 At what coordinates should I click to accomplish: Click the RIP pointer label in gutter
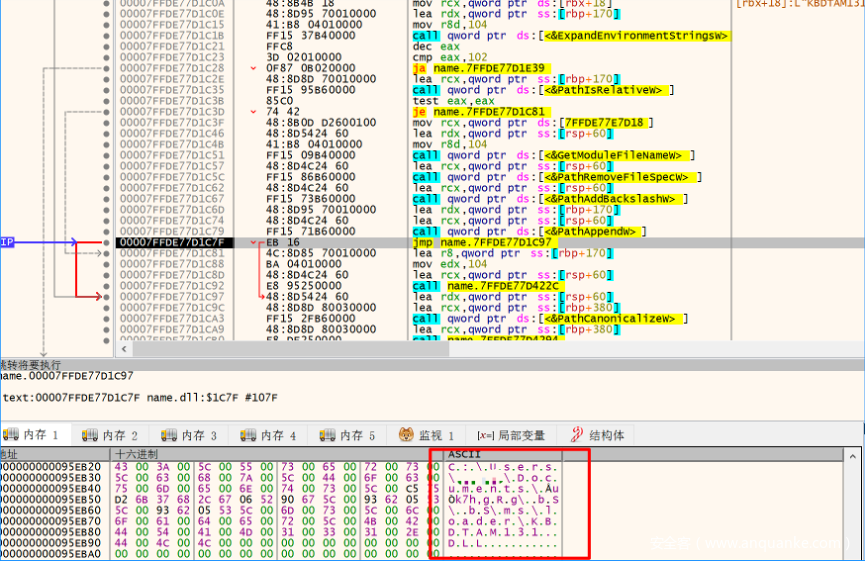click(x=7, y=242)
